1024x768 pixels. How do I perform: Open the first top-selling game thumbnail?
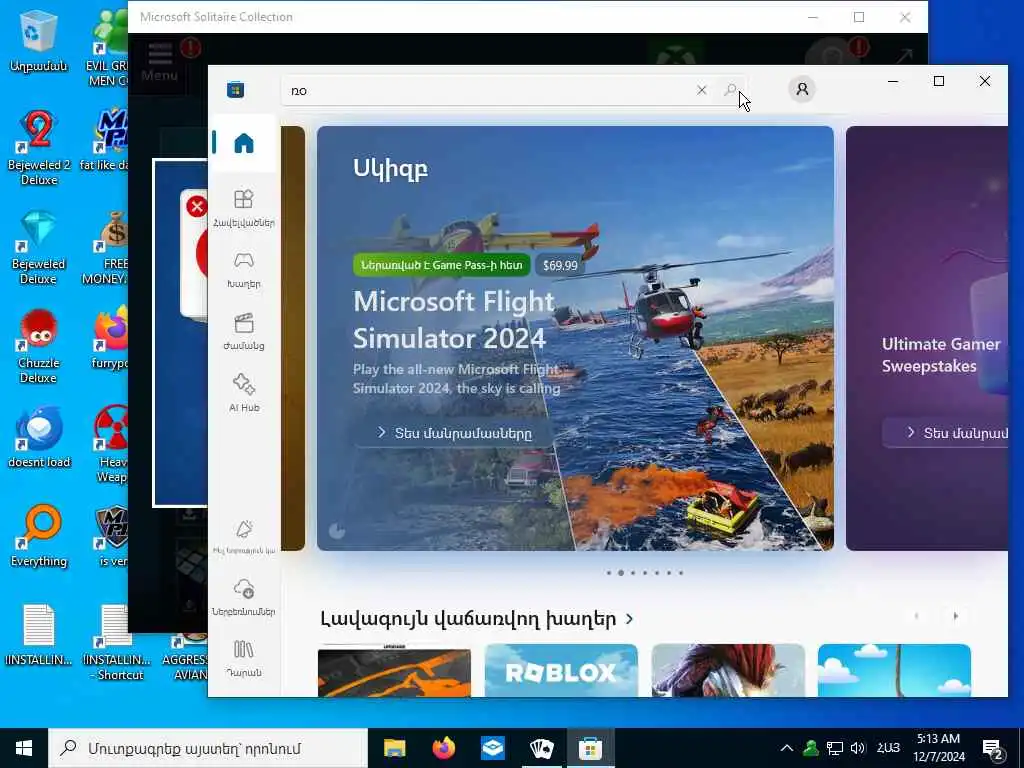point(394,671)
